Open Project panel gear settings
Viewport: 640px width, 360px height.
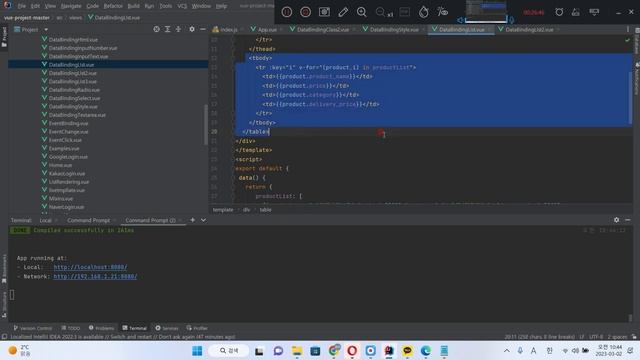coord(192,29)
